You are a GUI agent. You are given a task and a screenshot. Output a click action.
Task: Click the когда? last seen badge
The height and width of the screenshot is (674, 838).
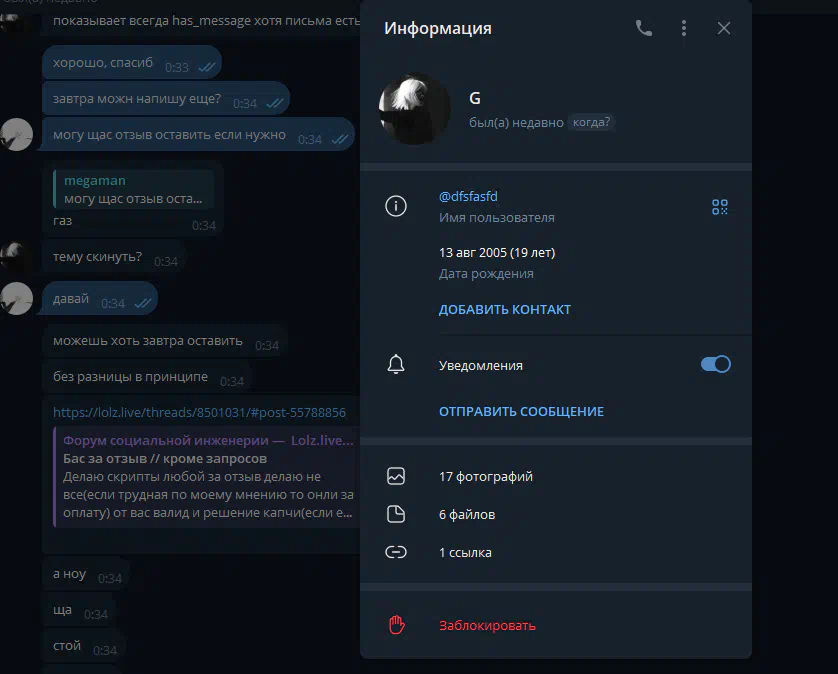coord(591,122)
